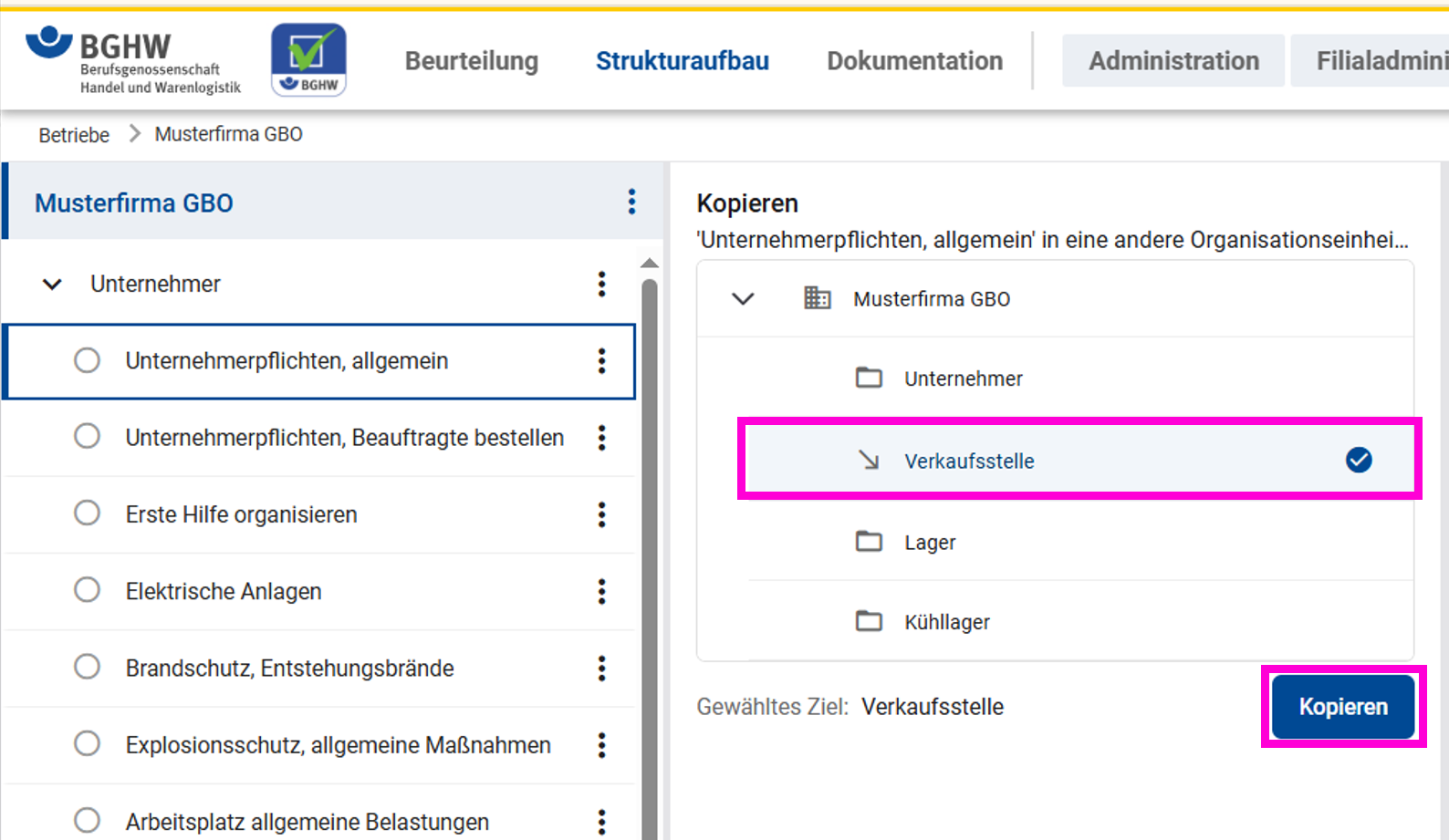The image size is (1449, 840).
Task: Collapse the Musterfirma GBO tree in Kopieren panel
Action: 744,298
